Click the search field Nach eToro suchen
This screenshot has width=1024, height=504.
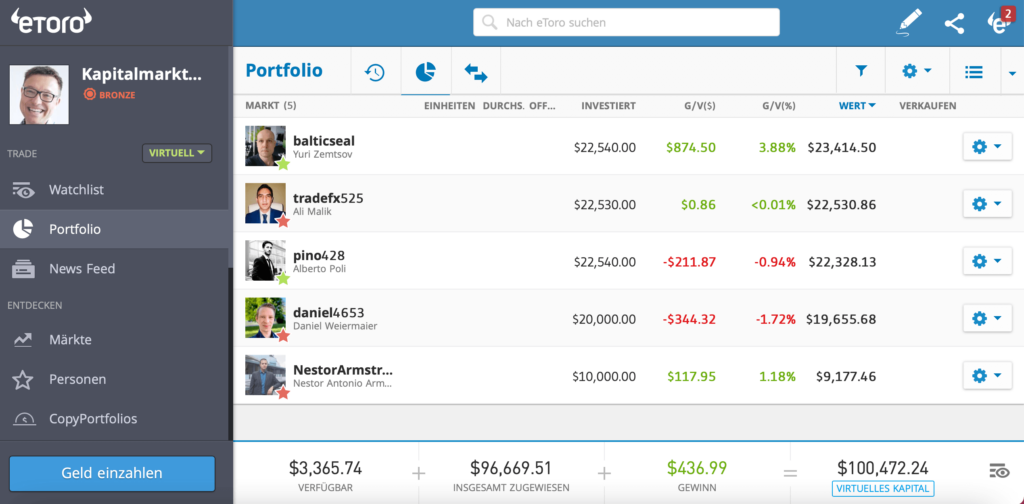tap(626, 22)
